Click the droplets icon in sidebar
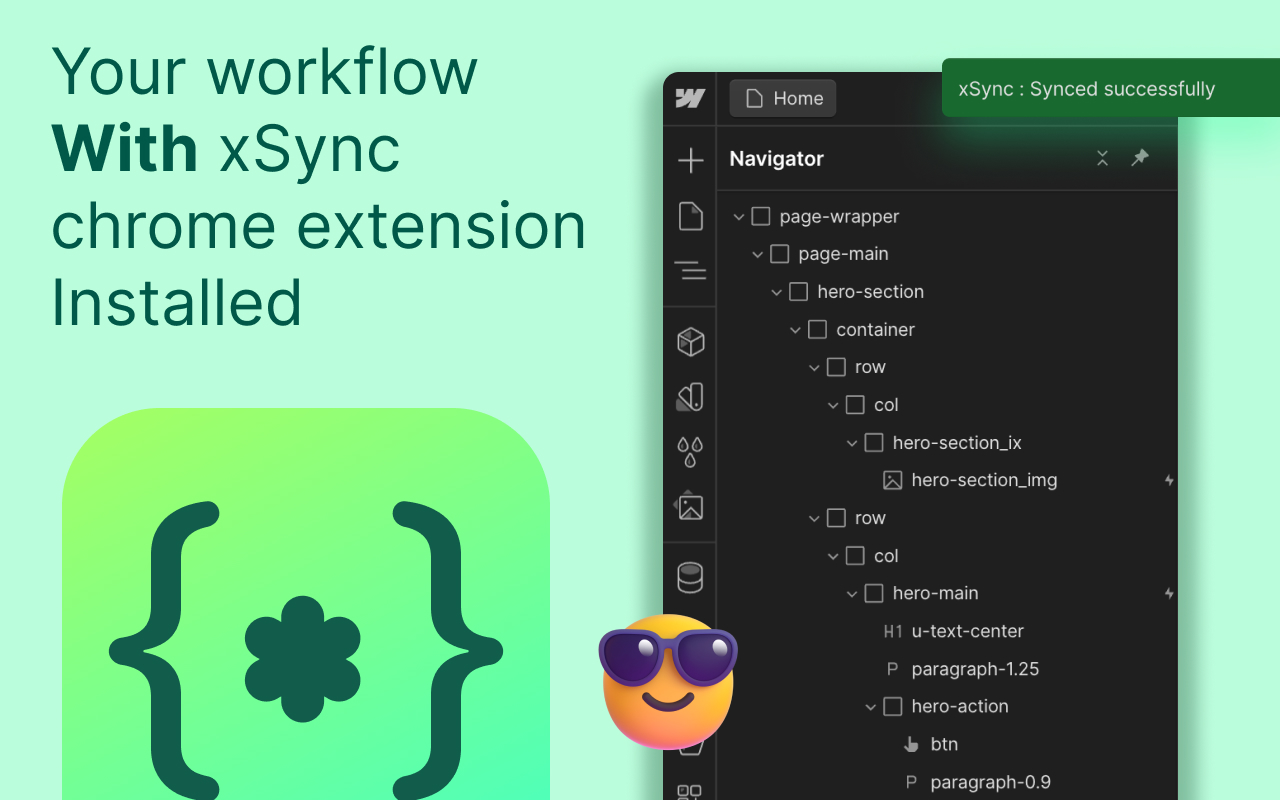This screenshot has height=800, width=1280. pos(690,451)
